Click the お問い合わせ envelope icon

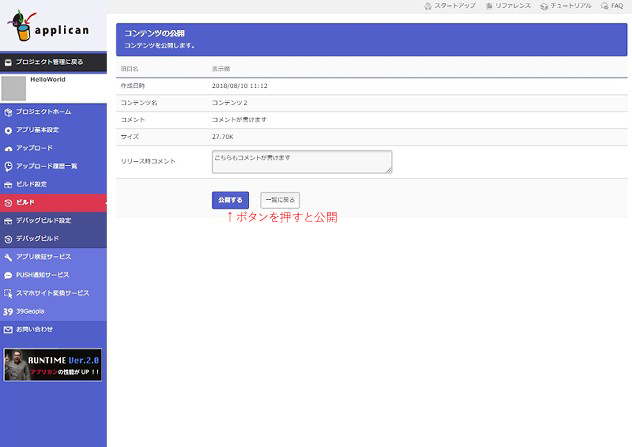[x=8, y=330]
